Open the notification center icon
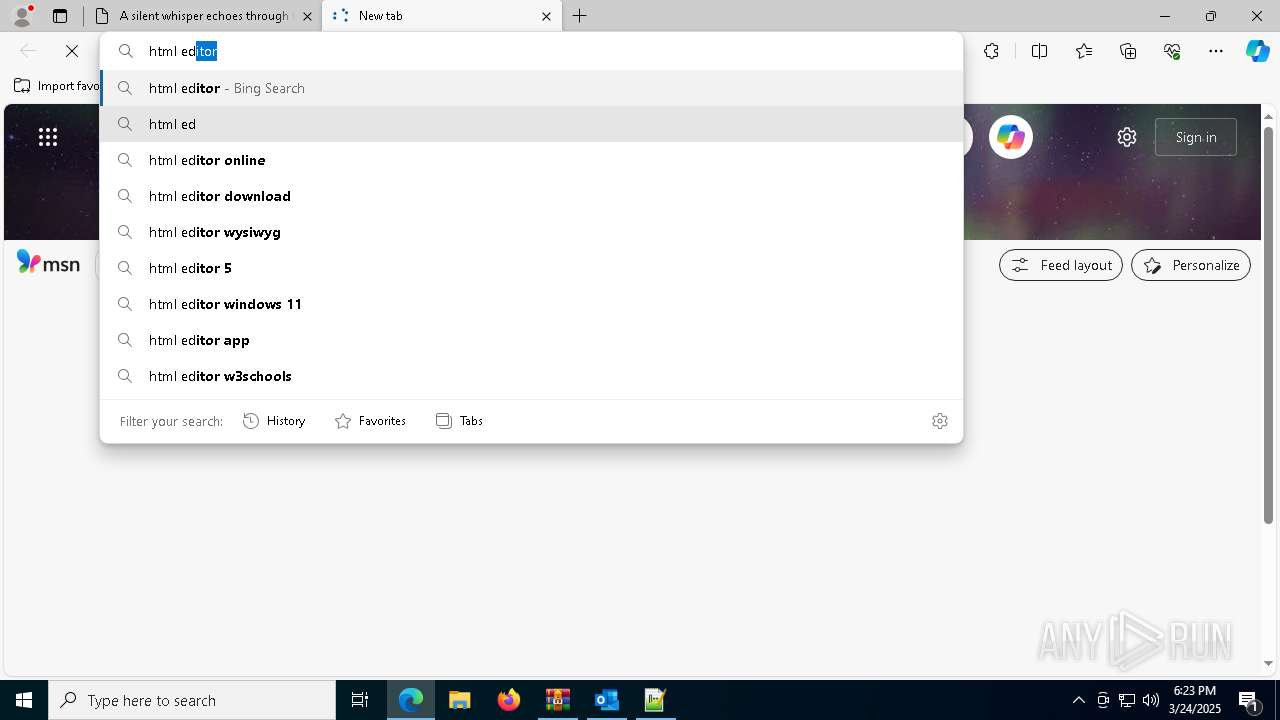1280x720 pixels. point(1249,700)
